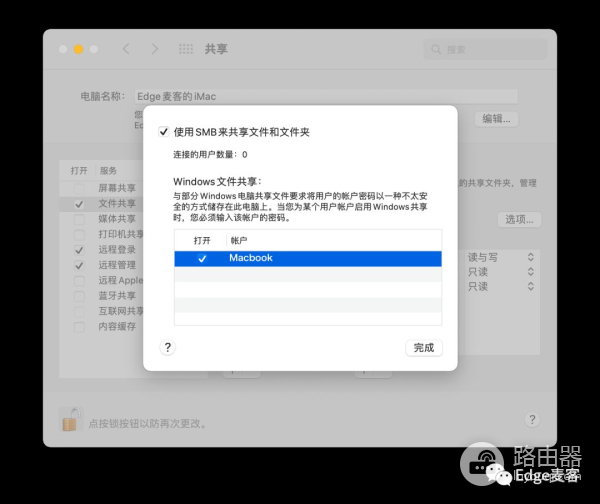Click the help button in Sharing window

pyautogui.click(x=532, y=419)
